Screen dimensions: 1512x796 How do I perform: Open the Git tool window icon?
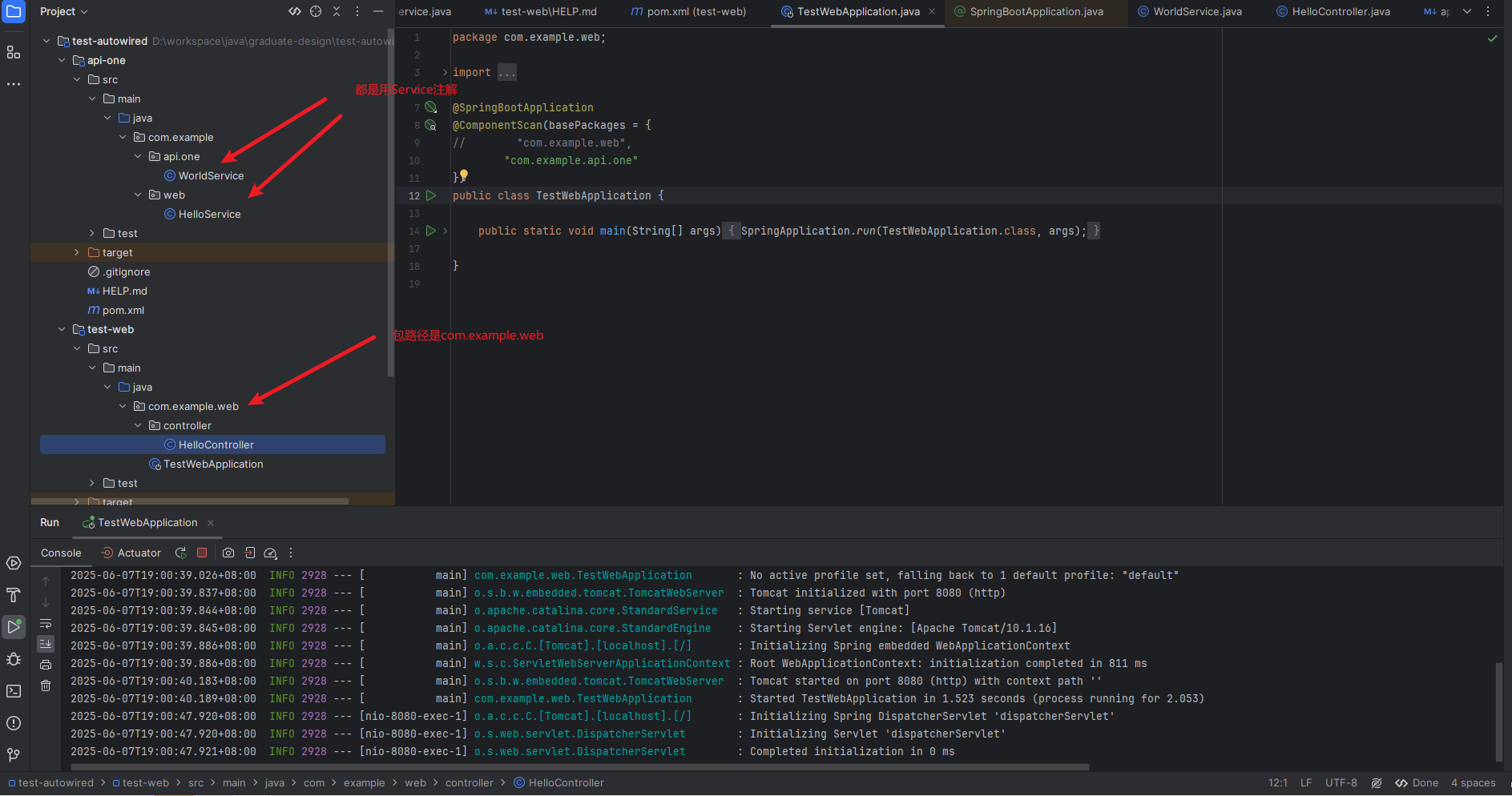pos(14,755)
